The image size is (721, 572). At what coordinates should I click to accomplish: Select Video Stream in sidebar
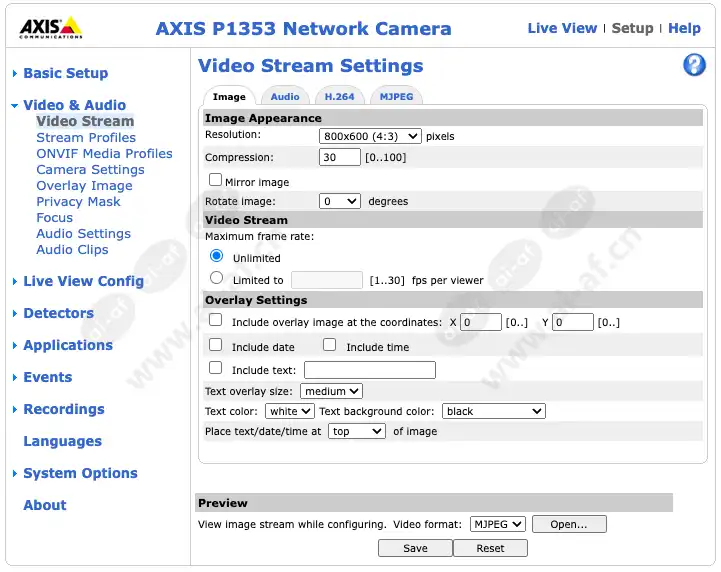[x=85, y=121]
